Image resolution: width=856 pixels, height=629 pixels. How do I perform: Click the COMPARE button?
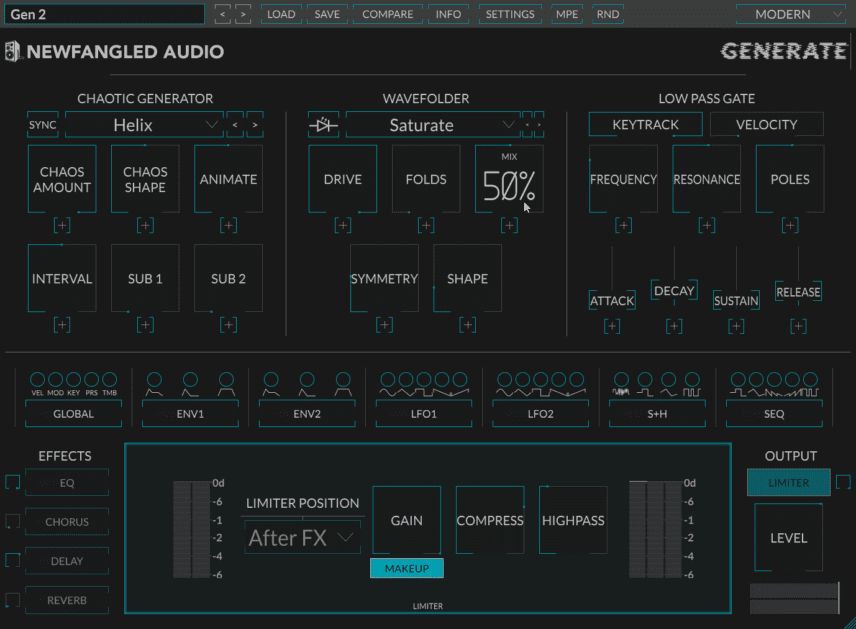388,14
